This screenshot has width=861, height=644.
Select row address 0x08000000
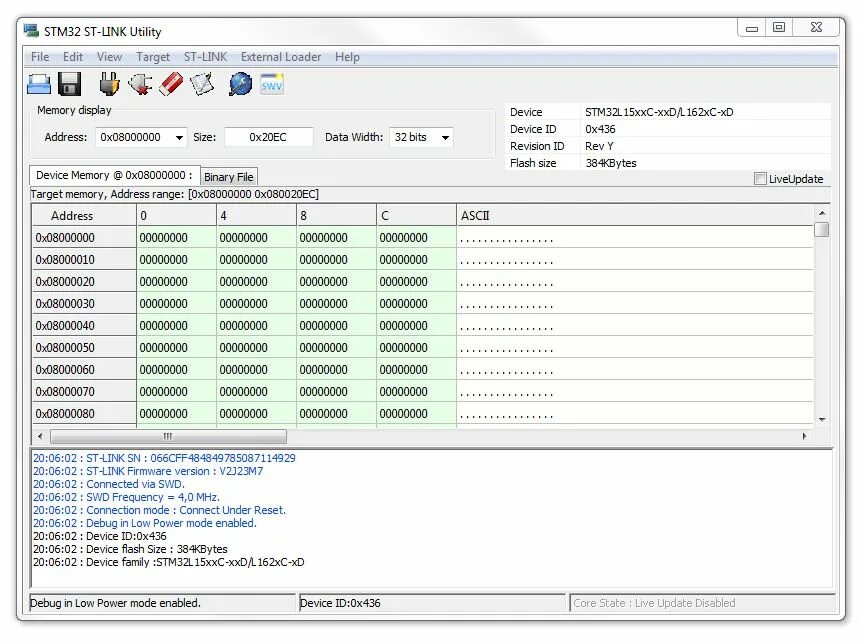click(x=84, y=238)
